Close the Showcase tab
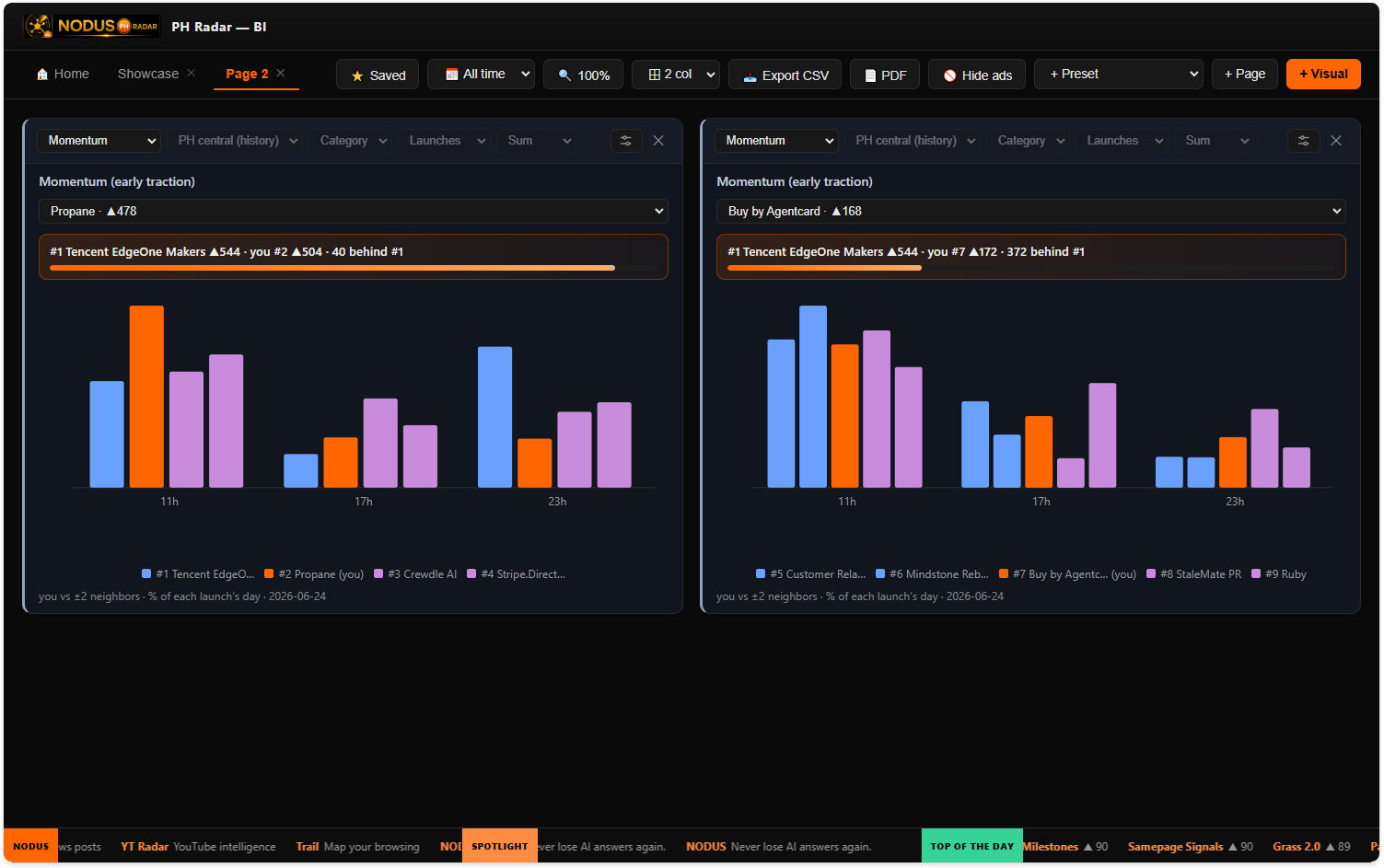 coord(191,74)
